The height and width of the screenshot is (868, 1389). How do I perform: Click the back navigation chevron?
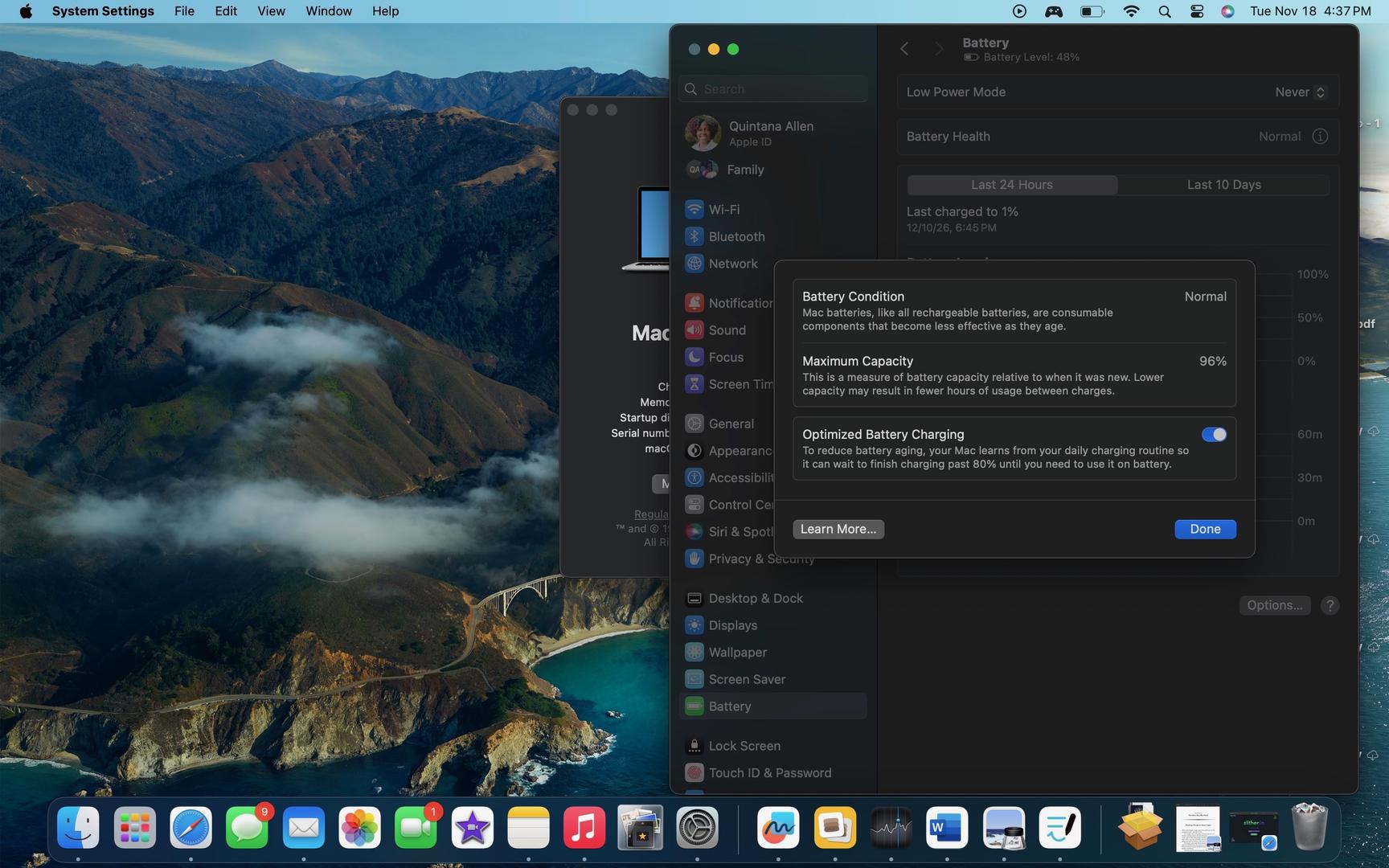coord(904,49)
